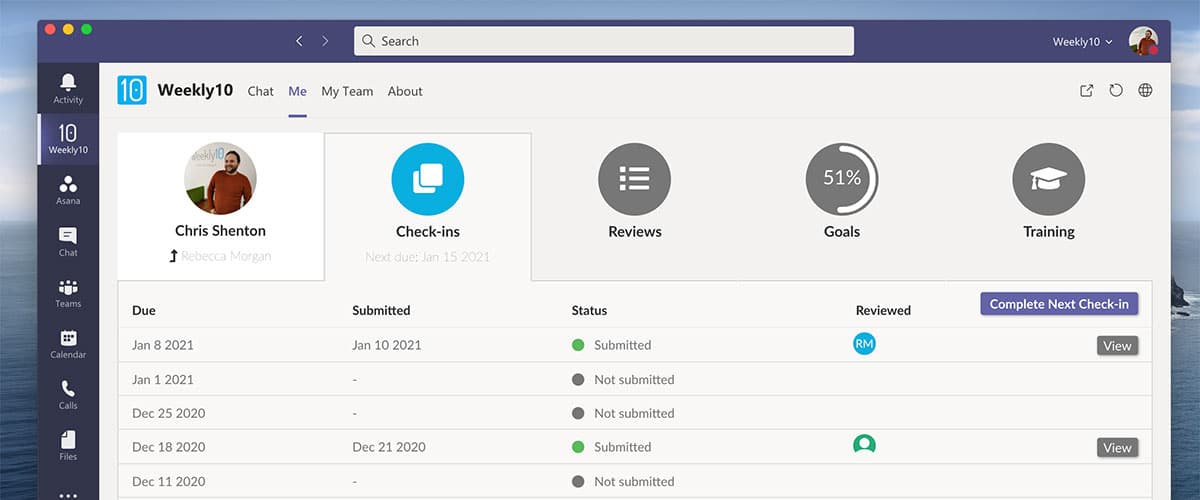Select the Jan 1 2021 due date

[x=163, y=379]
